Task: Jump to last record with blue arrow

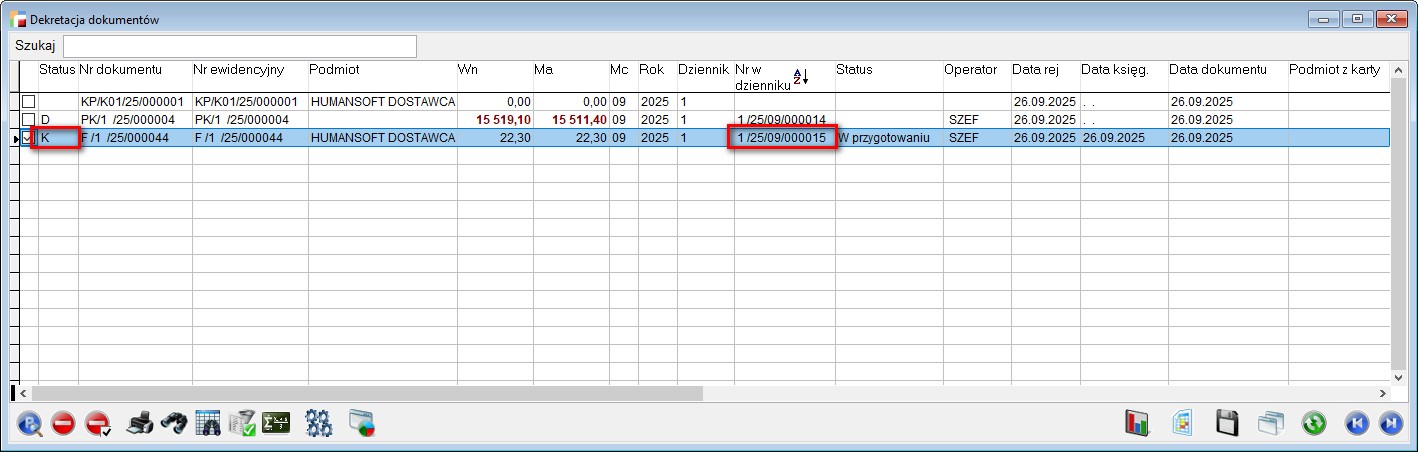Action: (1390, 423)
